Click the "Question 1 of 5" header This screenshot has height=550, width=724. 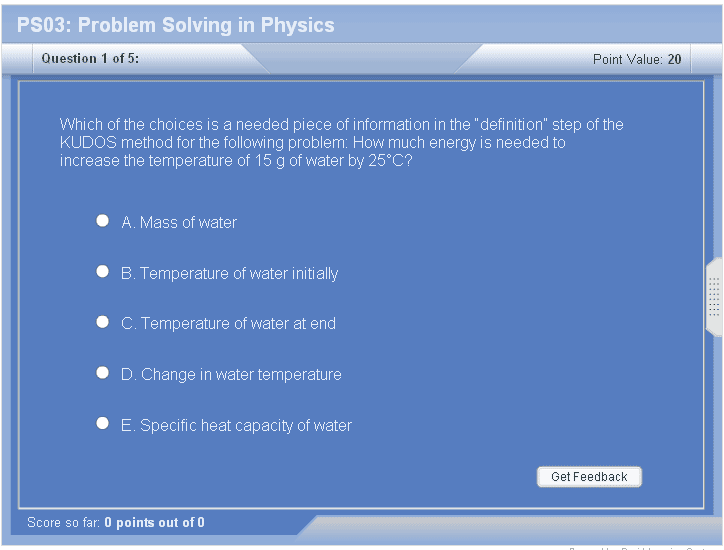(x=90, y=59)
